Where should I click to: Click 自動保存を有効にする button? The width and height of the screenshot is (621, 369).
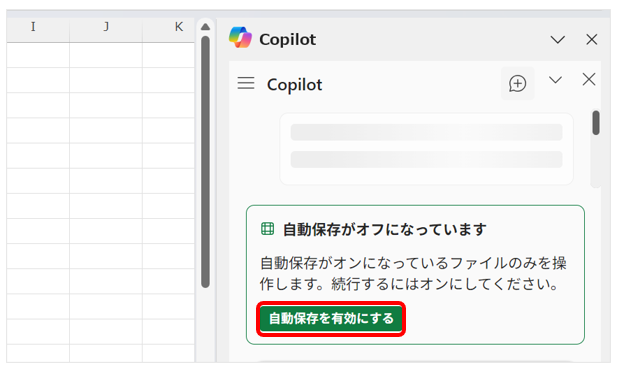pos(331,319)
